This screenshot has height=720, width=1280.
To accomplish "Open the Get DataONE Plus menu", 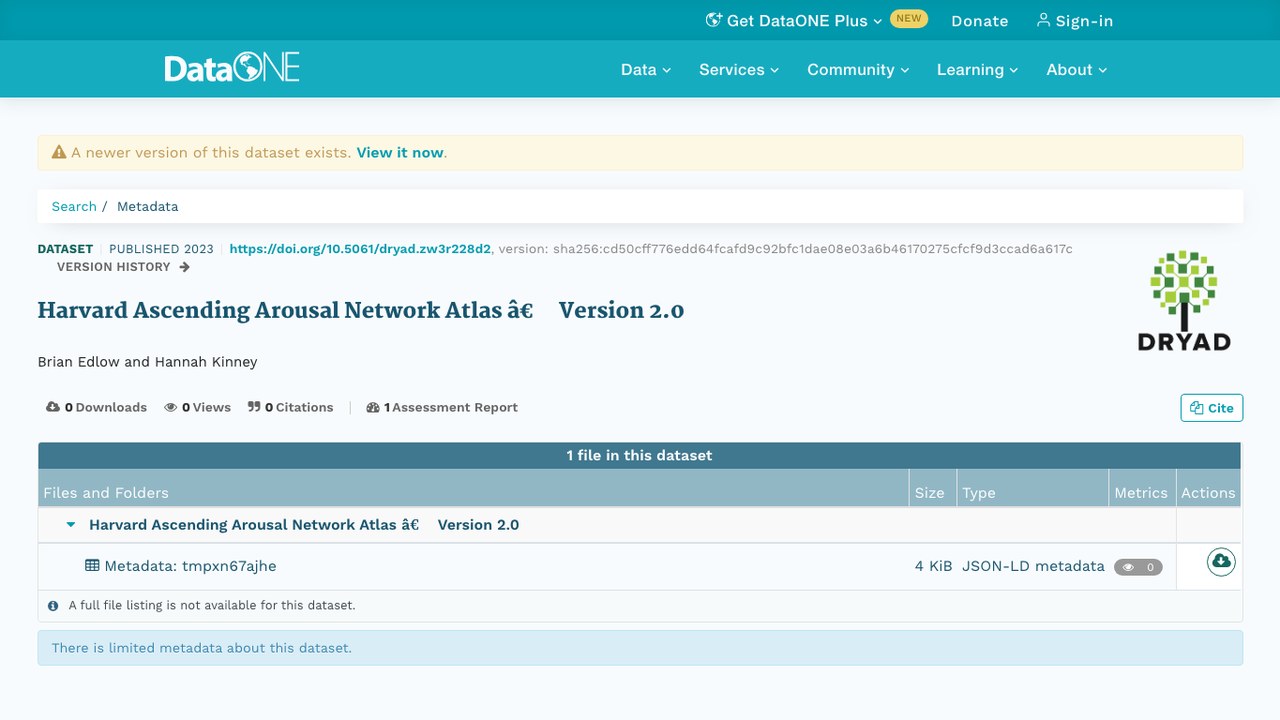I will click(794, 20).
